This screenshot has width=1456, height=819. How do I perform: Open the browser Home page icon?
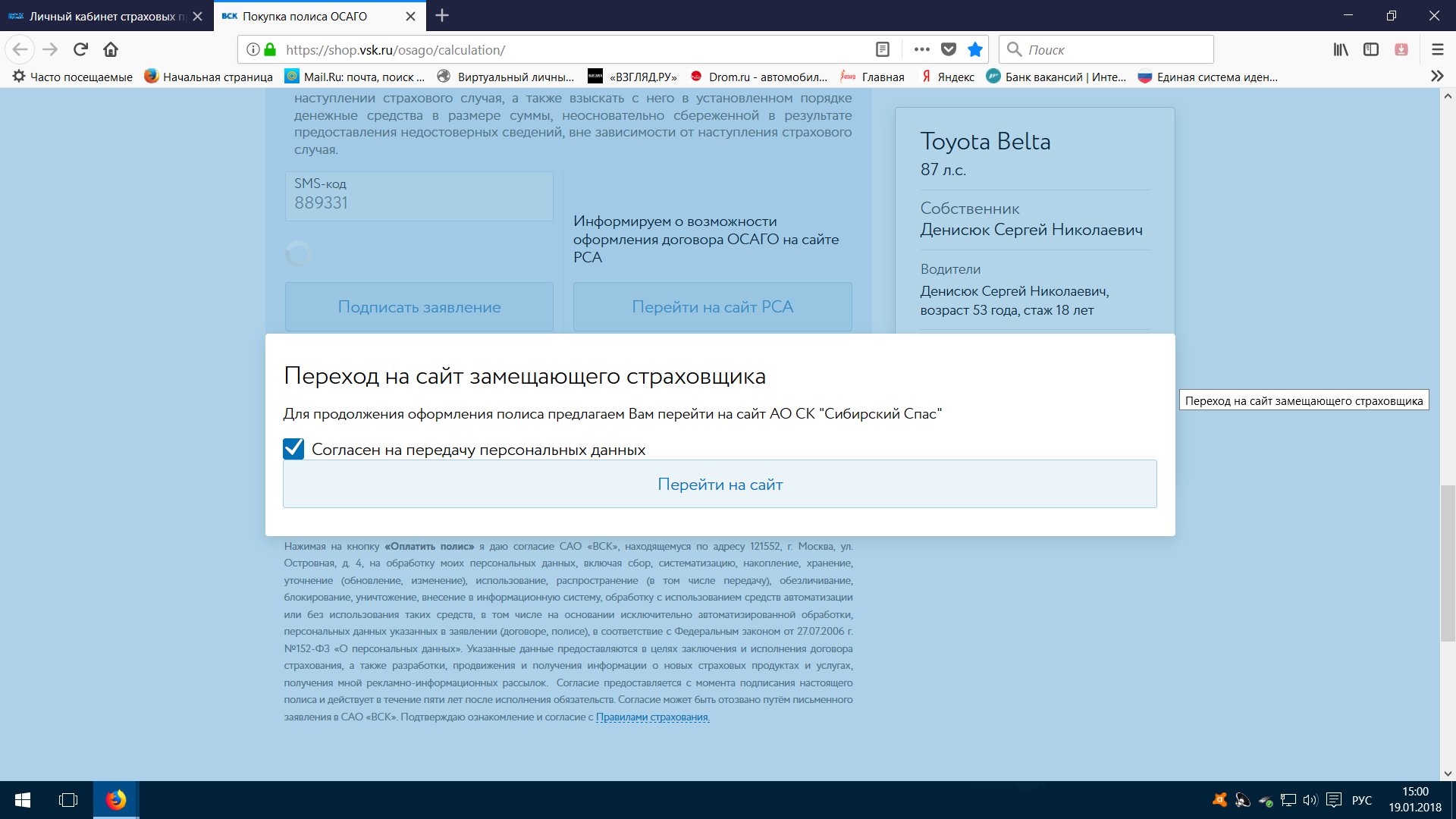[x=111, y=50]
